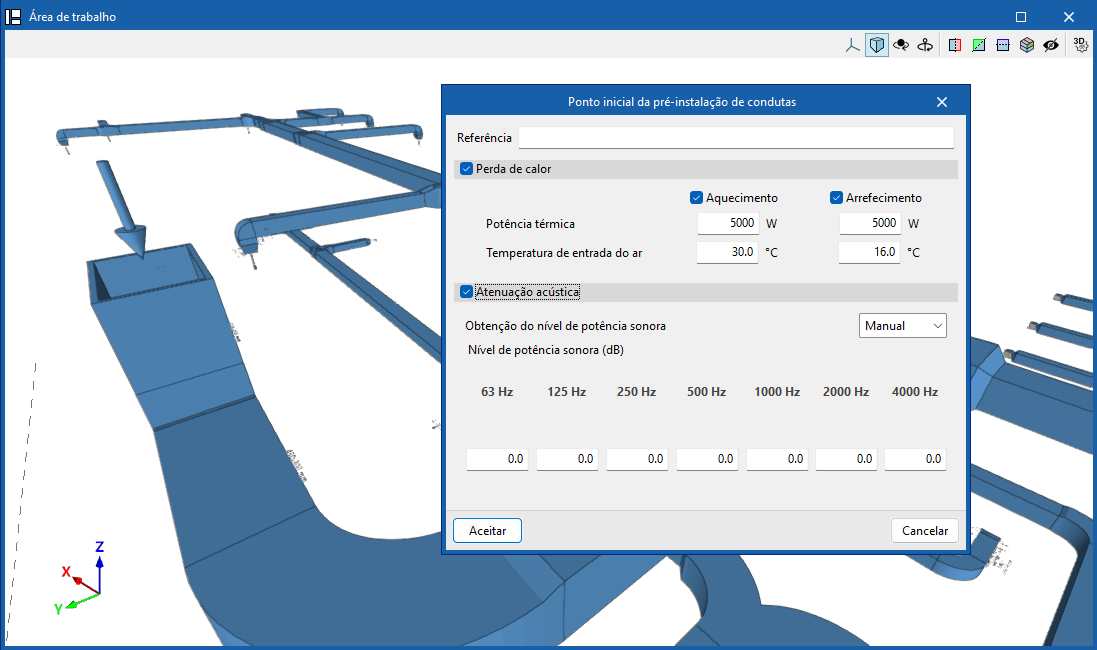The image size is (1097, 650).
Task: Close the Ponto inicial dialog with X
Action: (942, 102)
